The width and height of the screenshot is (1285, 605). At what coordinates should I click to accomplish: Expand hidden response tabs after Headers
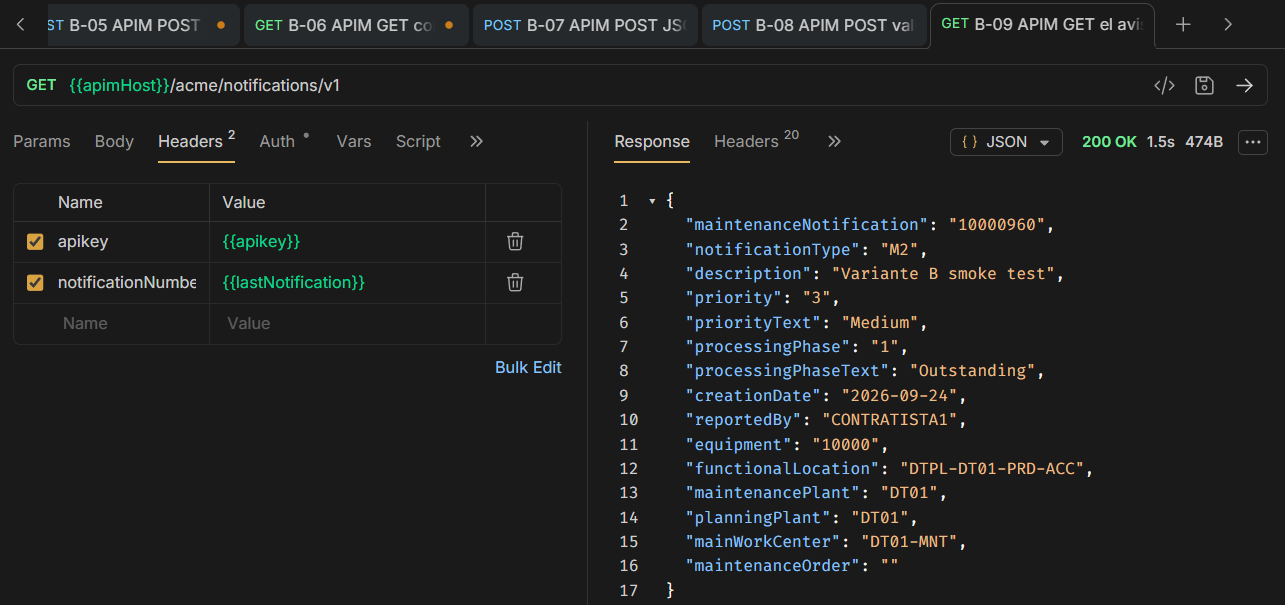[834, 141]
